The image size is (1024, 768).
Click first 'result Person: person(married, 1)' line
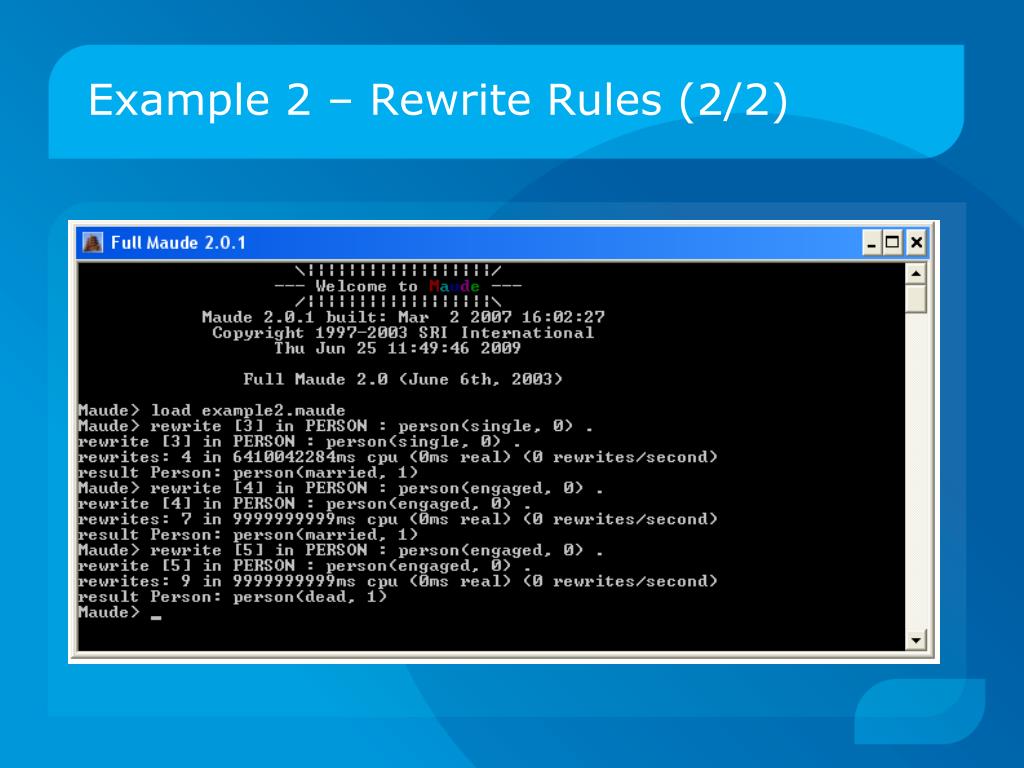(x=248, y=472)
